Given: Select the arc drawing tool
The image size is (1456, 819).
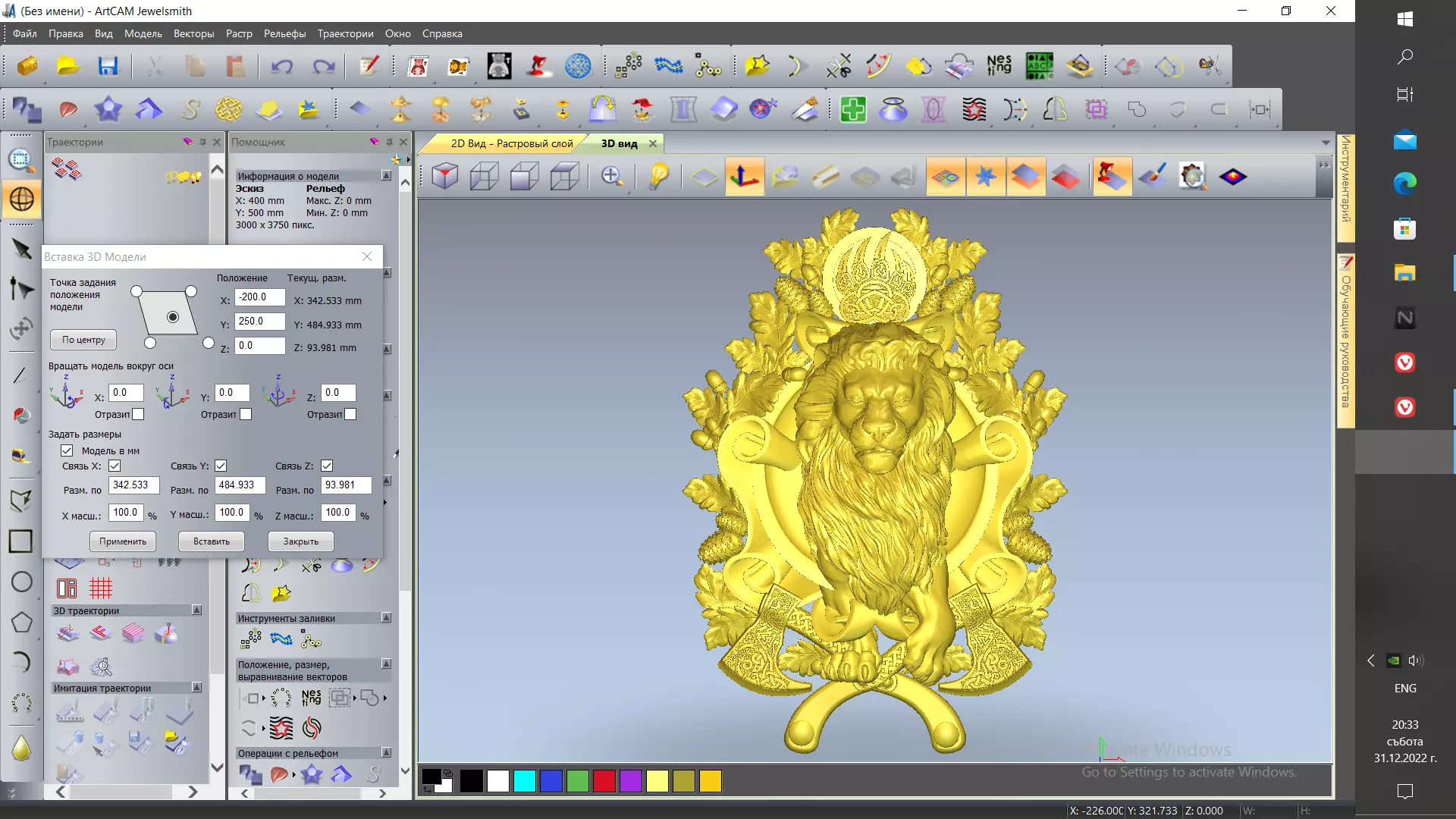Looking at the screenshot, I should [22, 662].
